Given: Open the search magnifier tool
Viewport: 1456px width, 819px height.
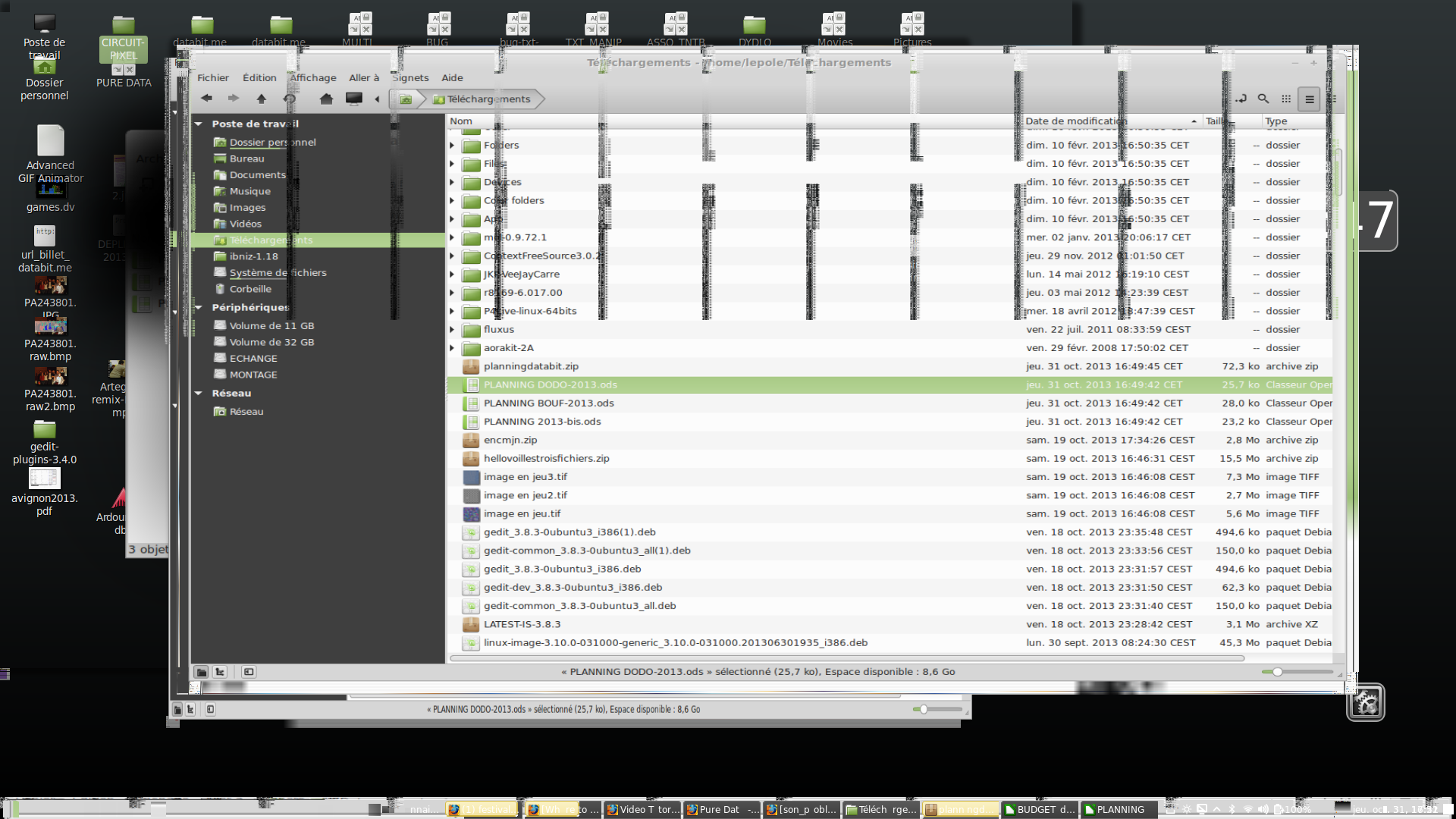Looking at the screenshot, I should (1263, 99).
